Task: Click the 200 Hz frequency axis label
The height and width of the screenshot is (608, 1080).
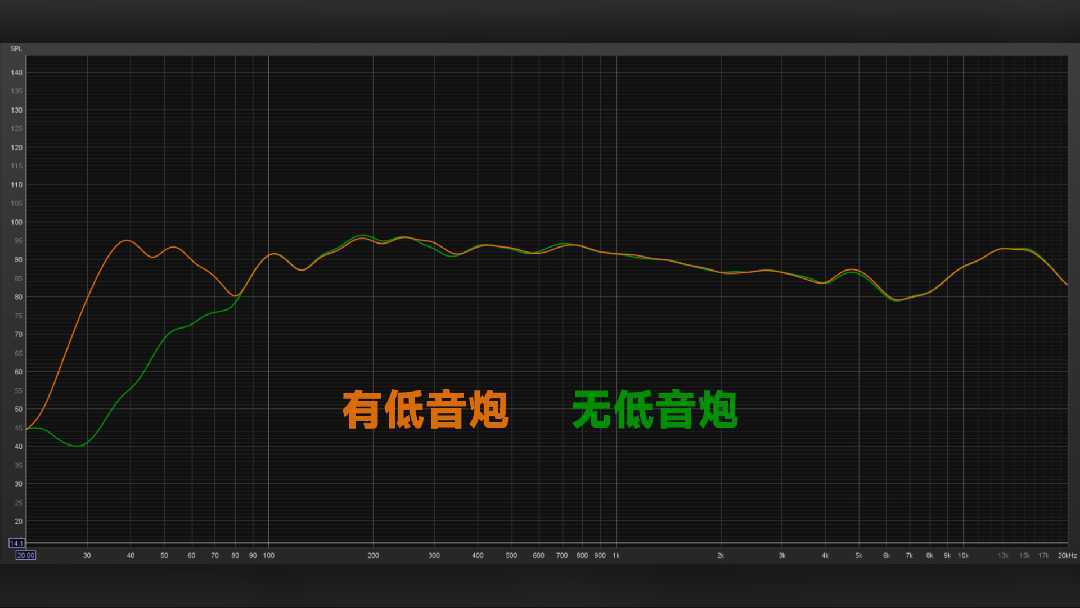Action: click(x=373, y=555)
